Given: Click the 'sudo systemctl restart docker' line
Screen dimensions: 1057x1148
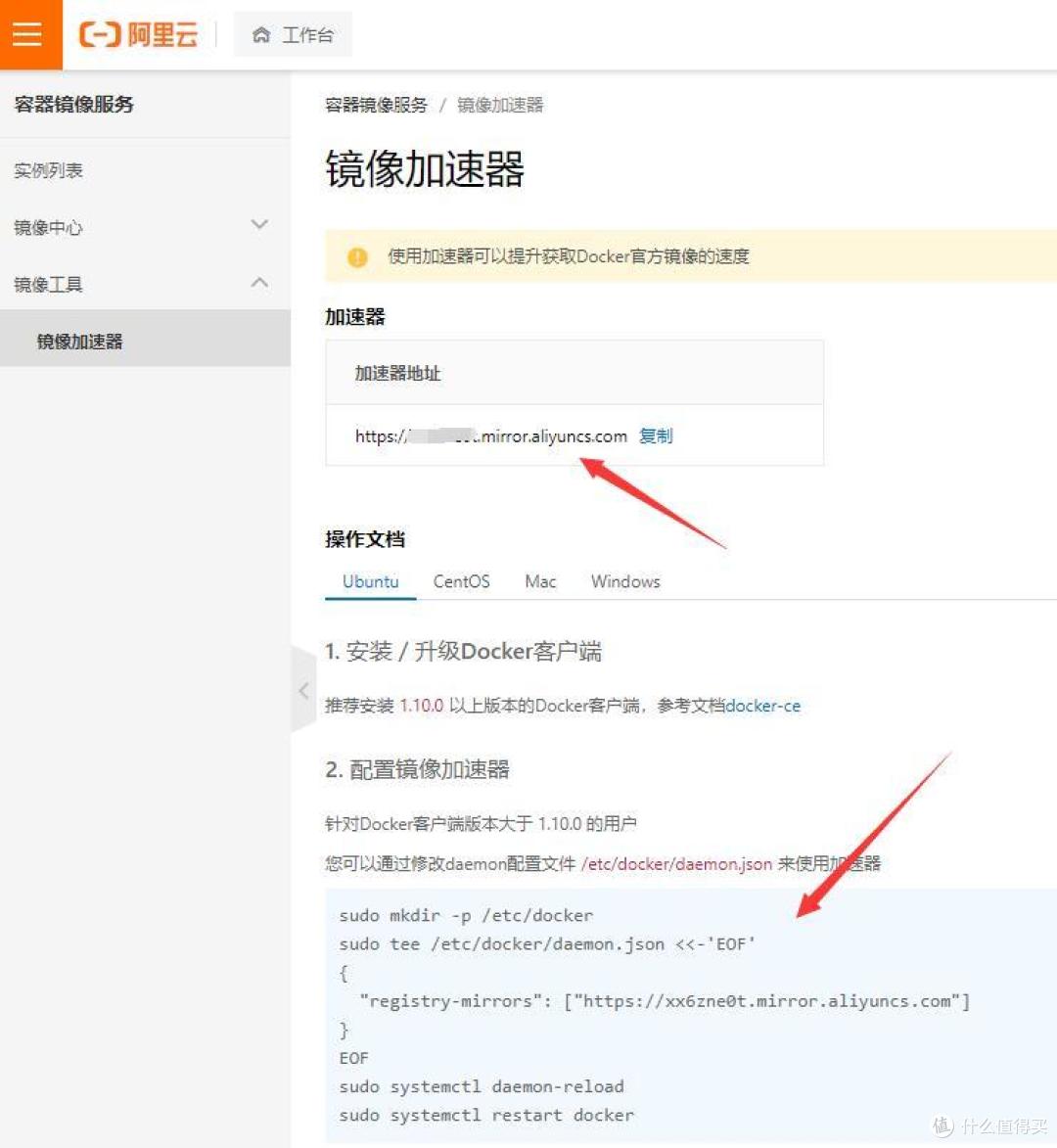Looking at the screenshot, I should click(x=486, y=1115).
